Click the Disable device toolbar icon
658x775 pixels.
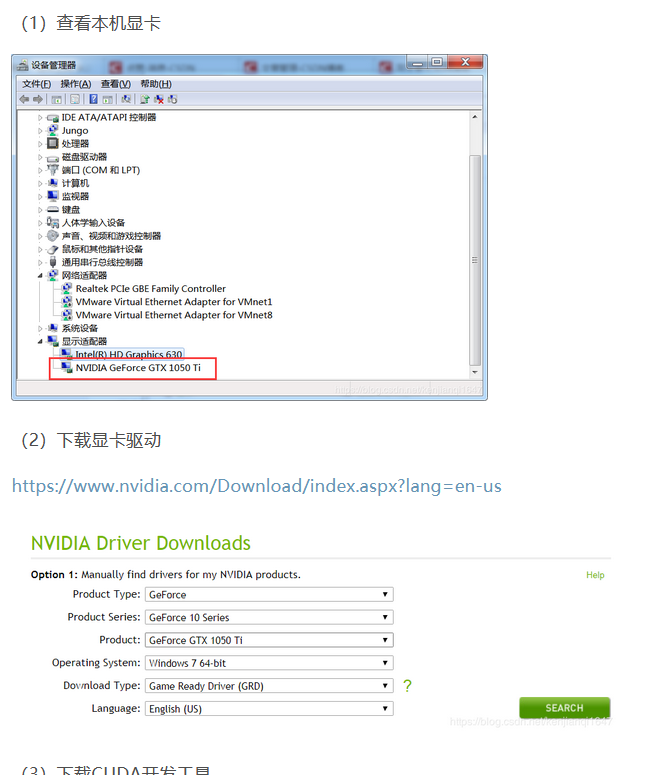click(172, 99)
